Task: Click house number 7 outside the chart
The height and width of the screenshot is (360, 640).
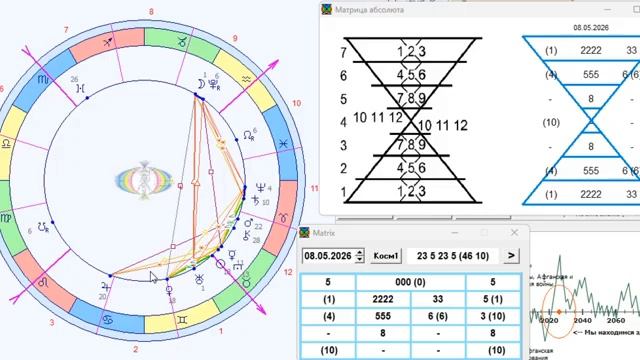Action: 66,30
